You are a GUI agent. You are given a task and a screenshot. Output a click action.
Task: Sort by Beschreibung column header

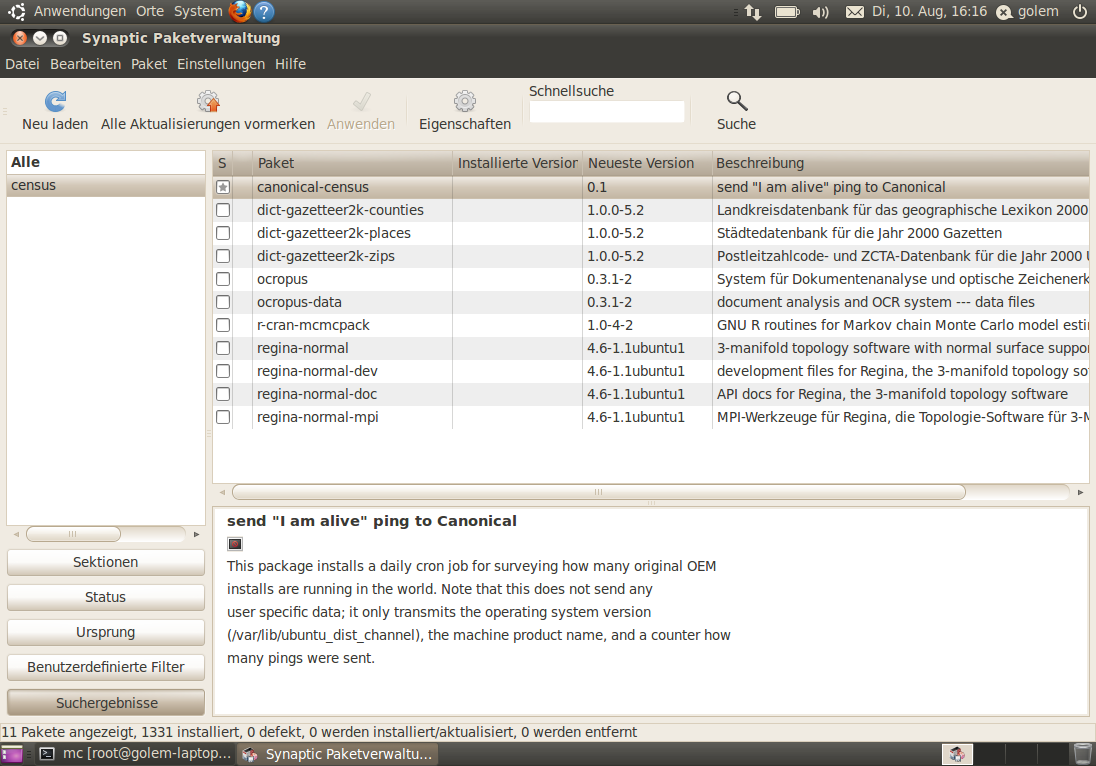pyautogui.click(x=900, y=163)
